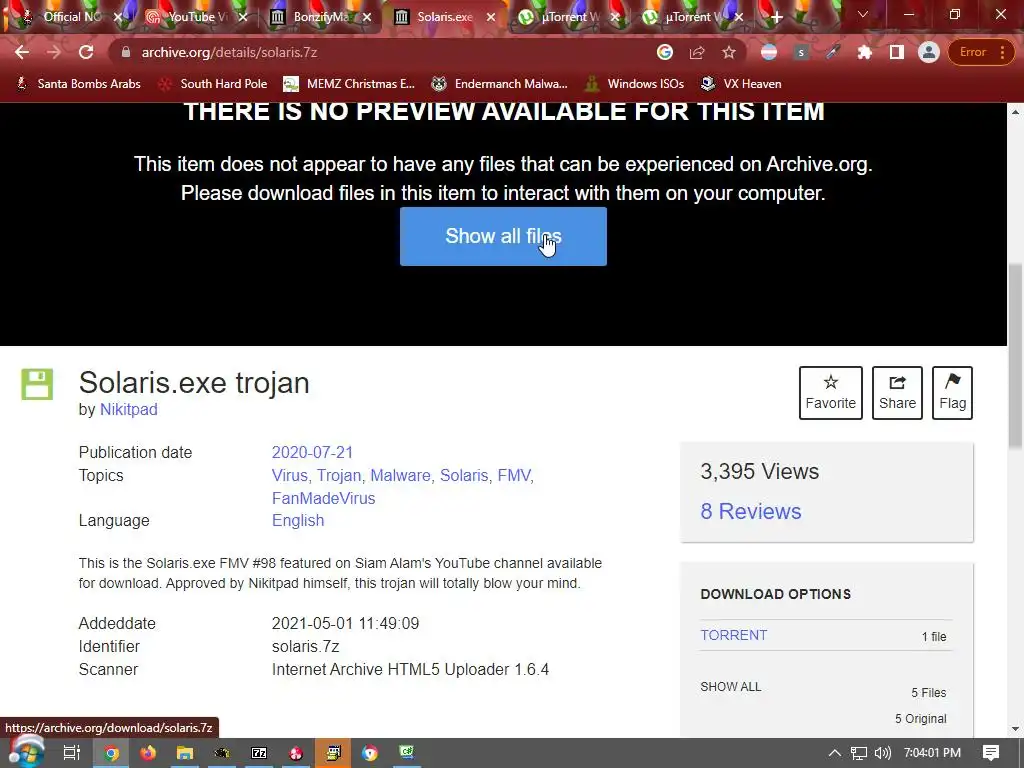Show hidden system tray icons
Image resolution: width=1024 pixels, height=768 pixels.
pos(835,753)
